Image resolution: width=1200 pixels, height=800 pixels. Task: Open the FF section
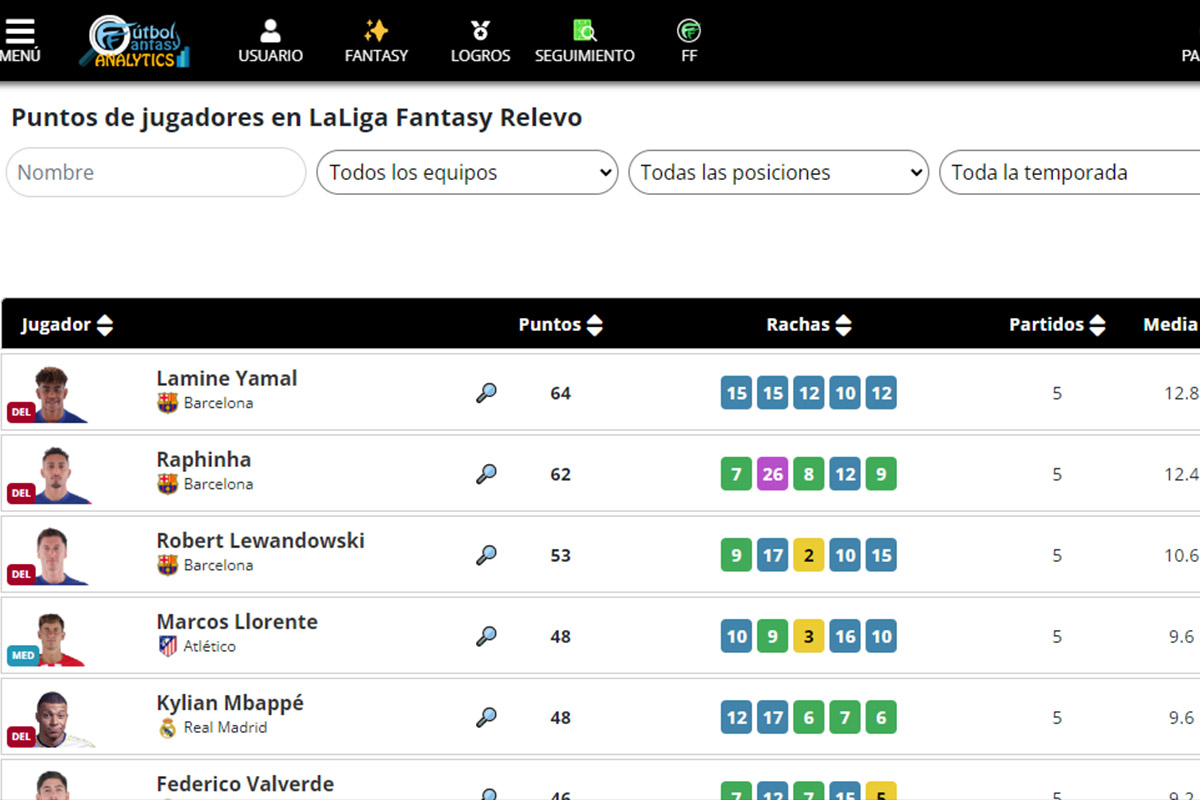pos(689,41)
